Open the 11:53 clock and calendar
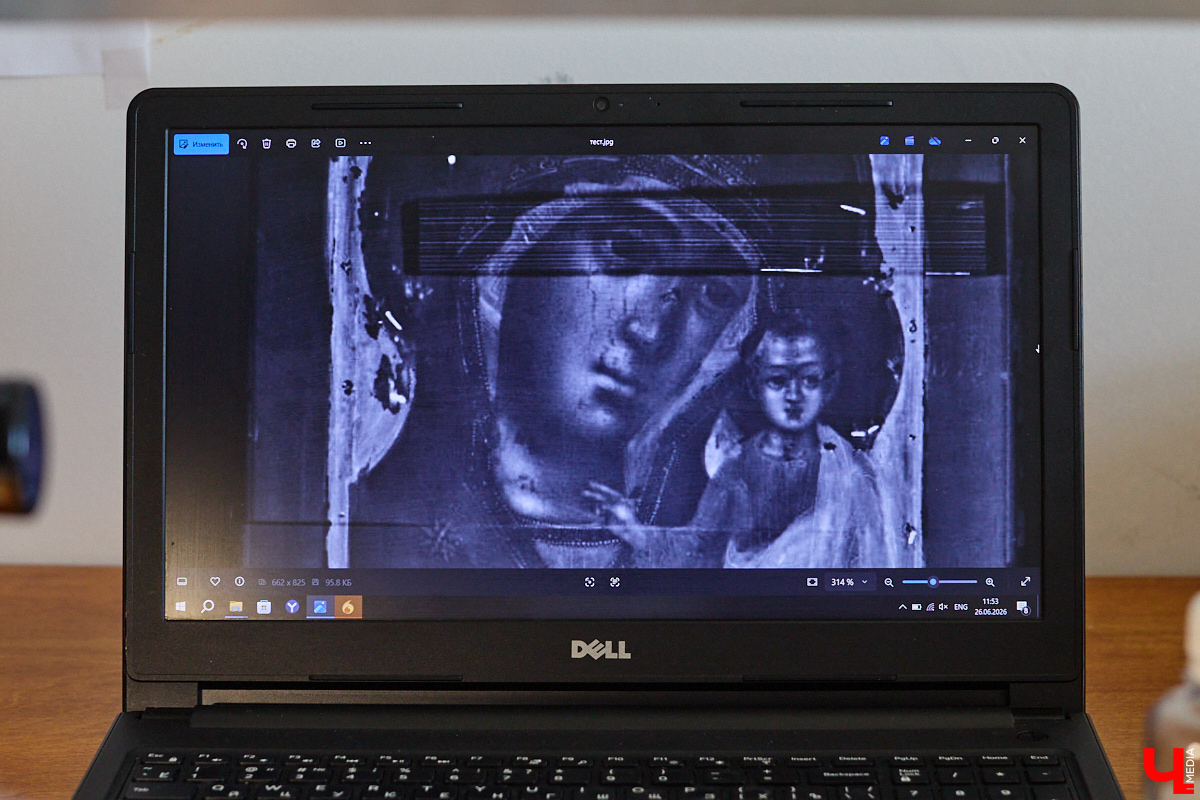 pos(990,607)
